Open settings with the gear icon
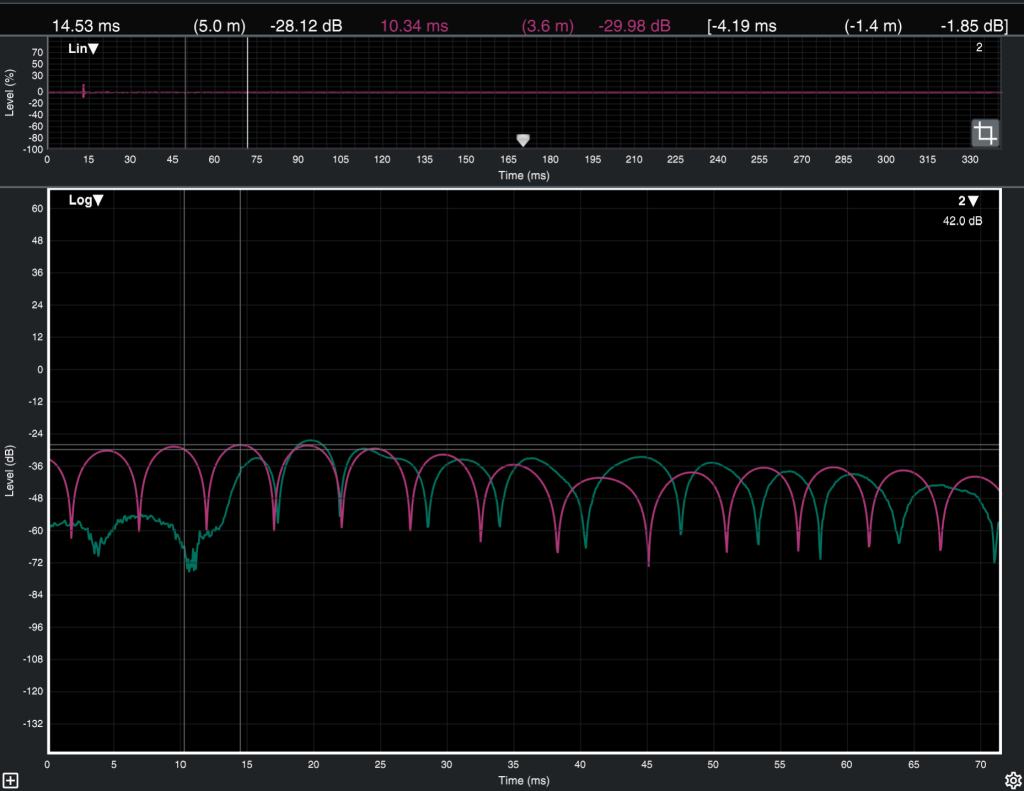The height and width of the screenshot is (791, 1024). (x=1012, y=779)
